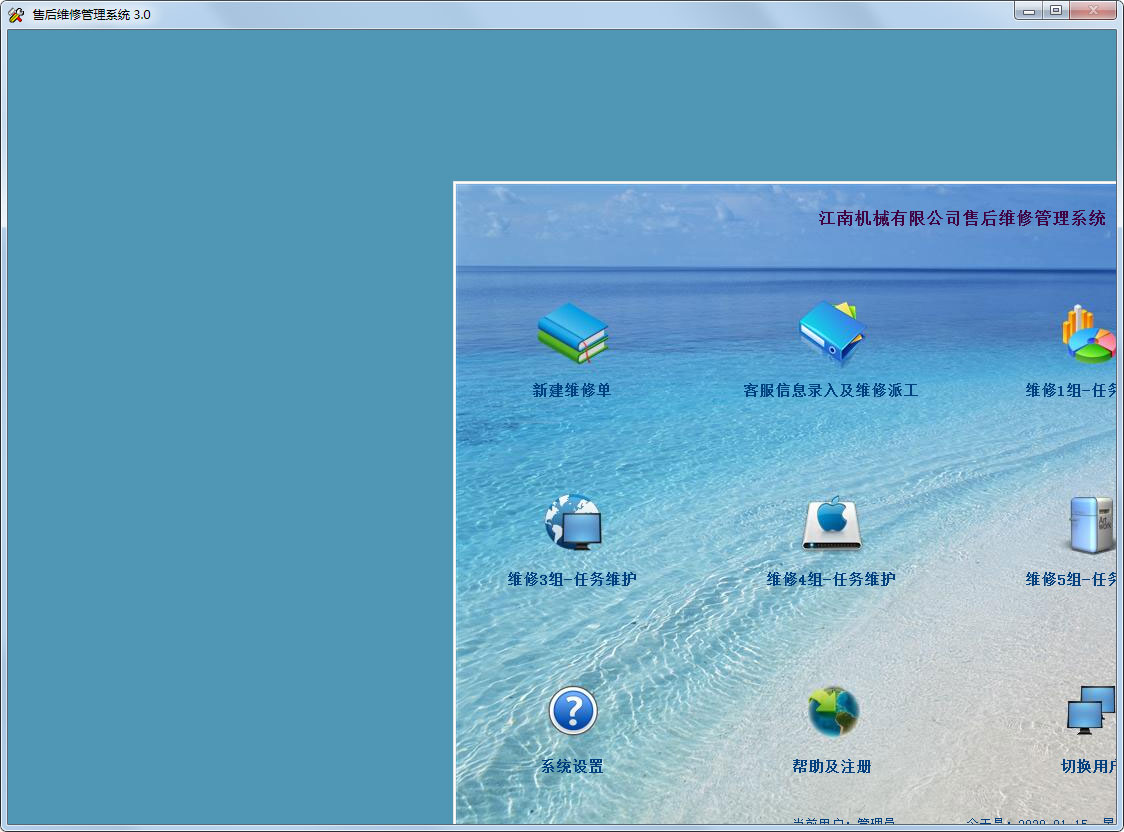1124x832 pixels.
Task: Click the 新建维修单 text label
Action: [571, 391]
